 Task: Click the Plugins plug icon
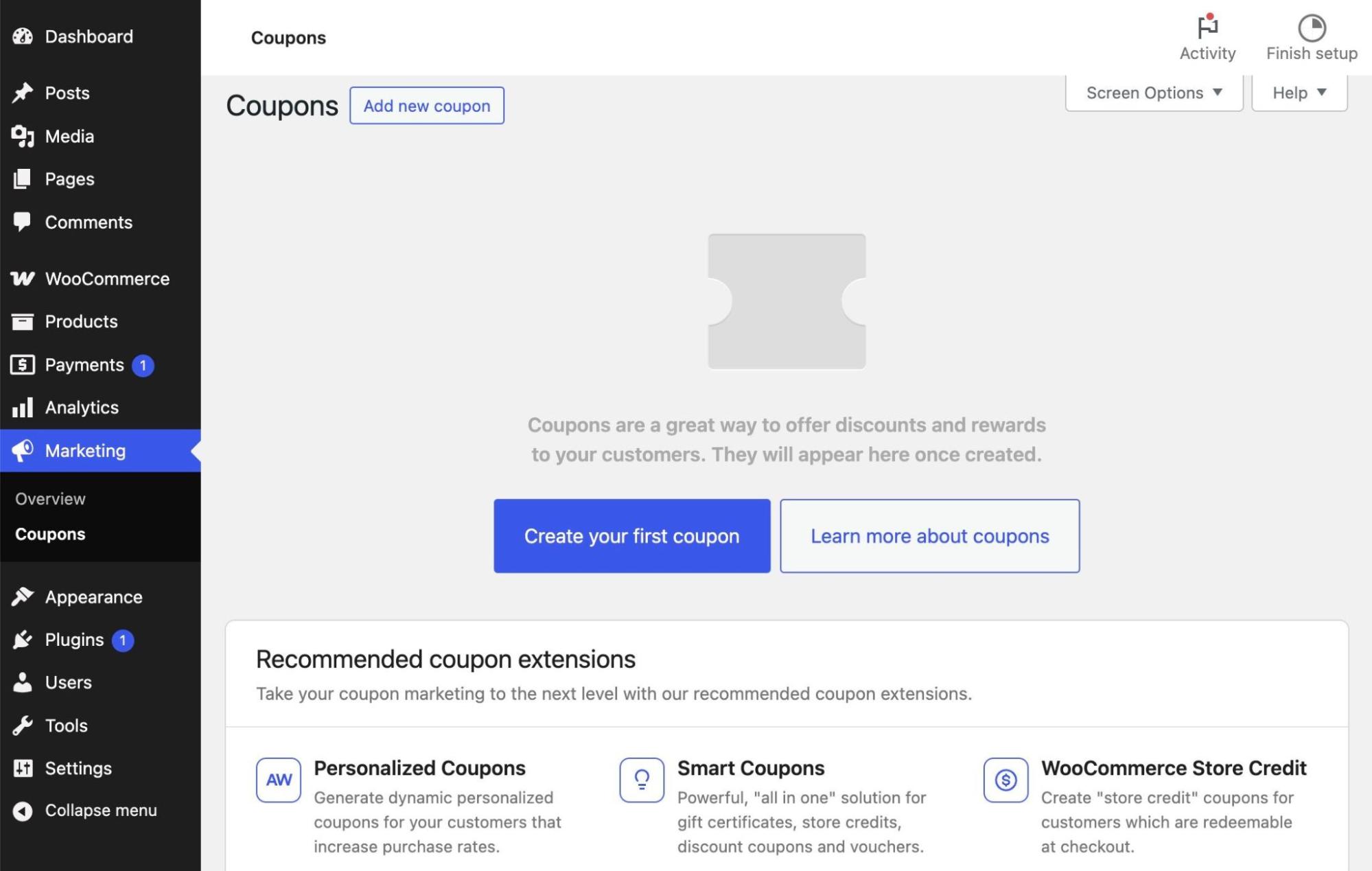23,640
